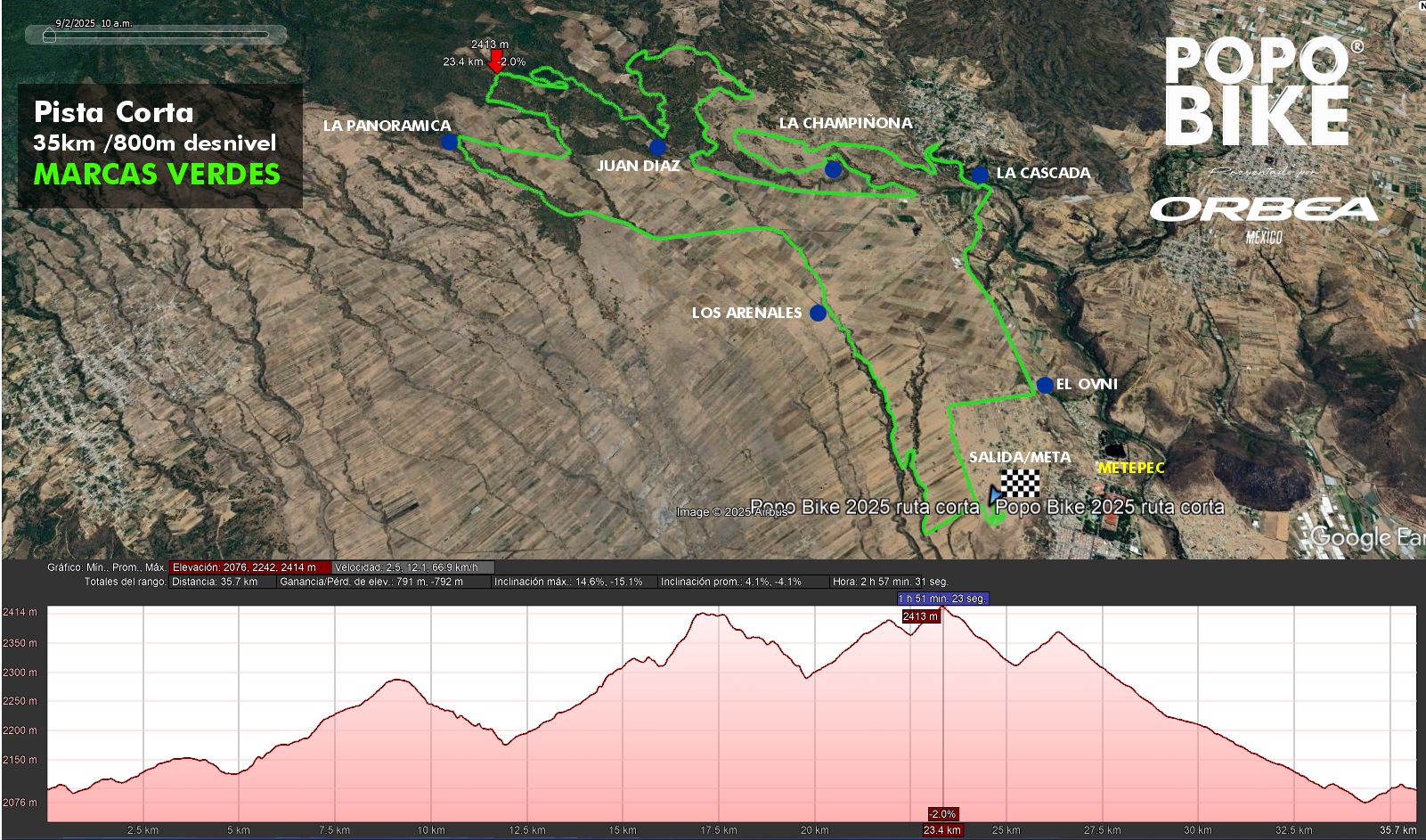The height and width of the screenshot is (840, 1426).
Task: Select the LOS ARENALES blue waypoint dot
Action: pyautogui.click(x=818, y=313)
